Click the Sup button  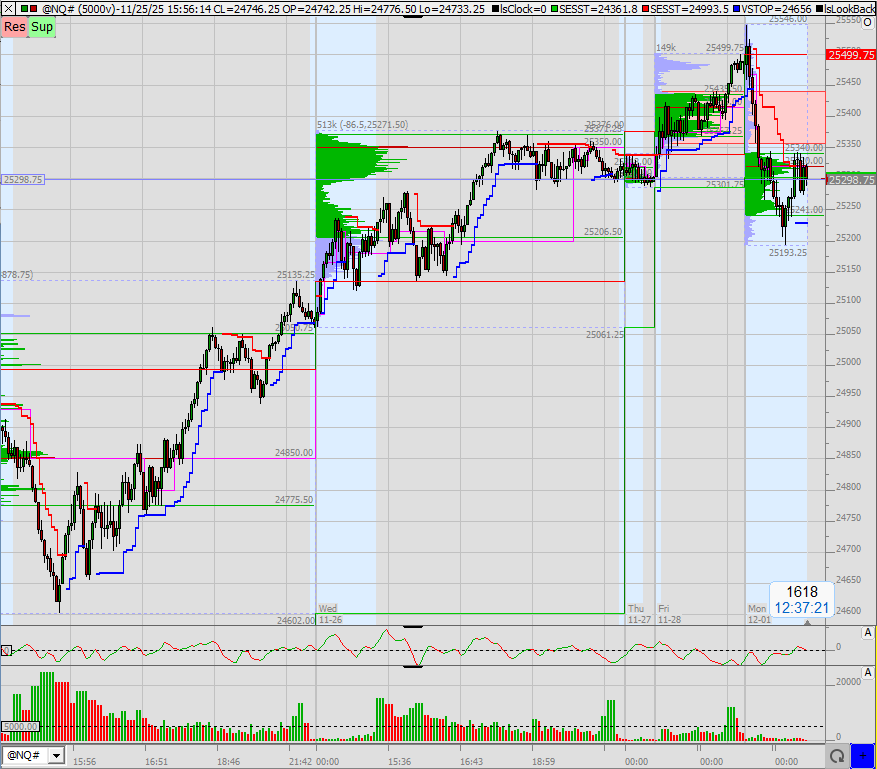tap(41, 27)
